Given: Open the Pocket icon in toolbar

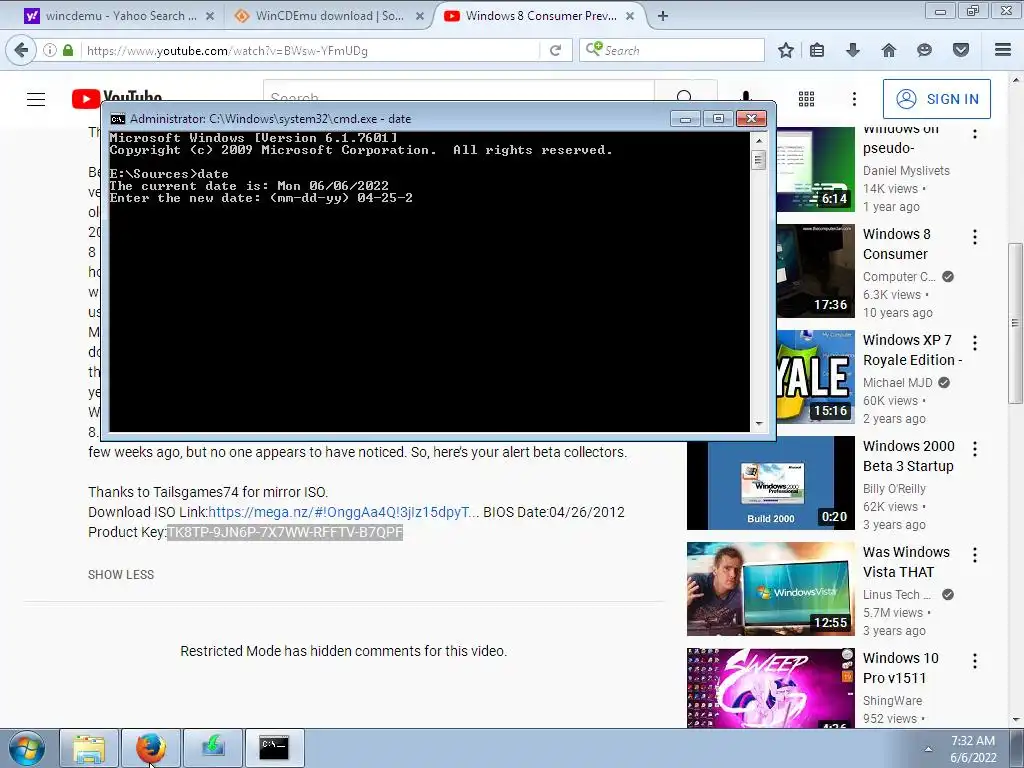Looking at the screenshot, I should [x=961, y=50].
